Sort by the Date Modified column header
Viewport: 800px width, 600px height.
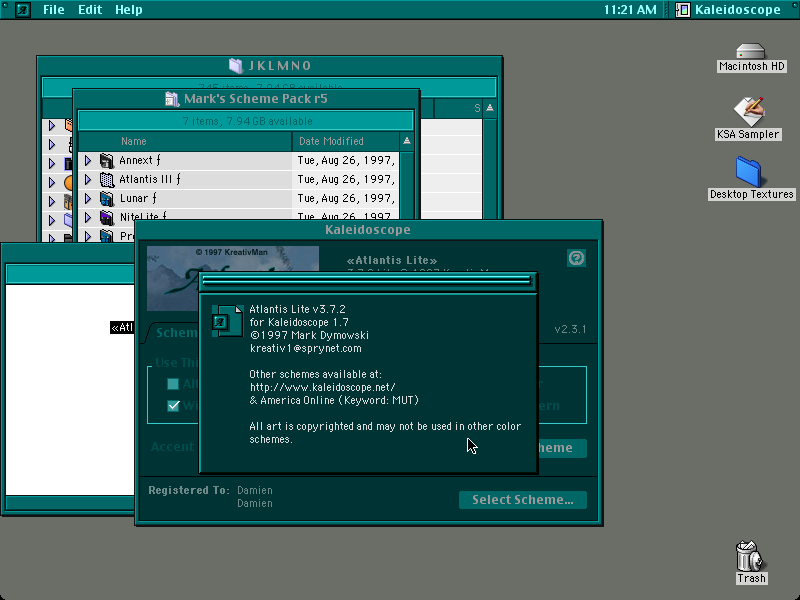346,141
